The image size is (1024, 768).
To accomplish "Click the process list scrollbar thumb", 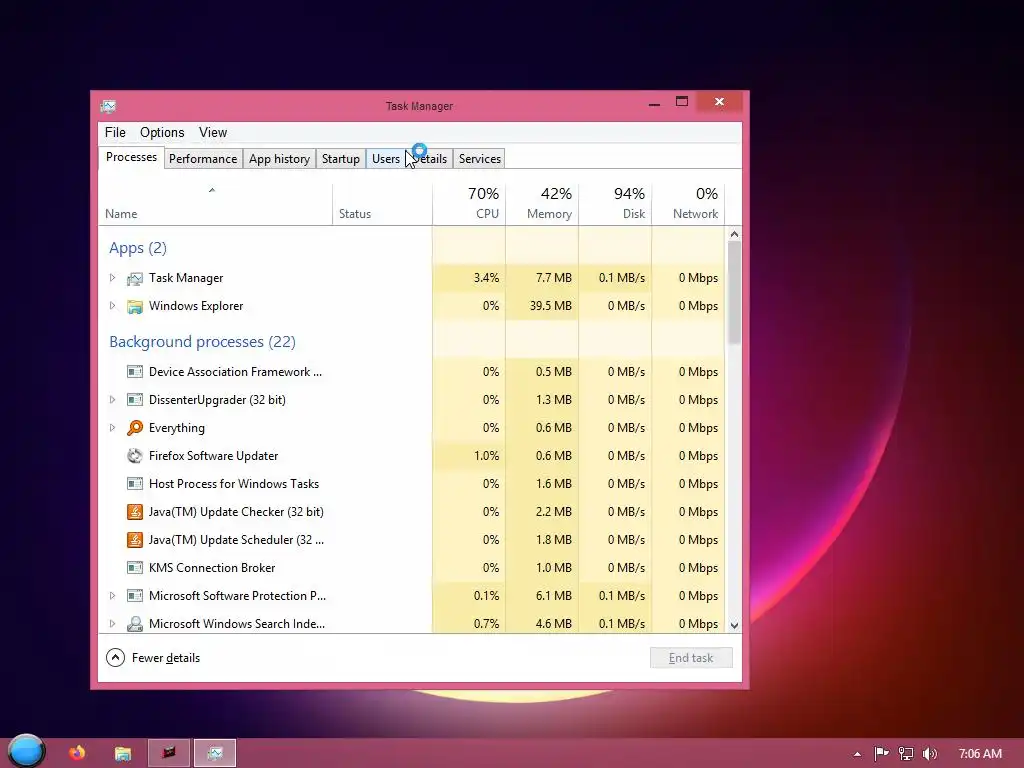I will click(x=734, y=292).
